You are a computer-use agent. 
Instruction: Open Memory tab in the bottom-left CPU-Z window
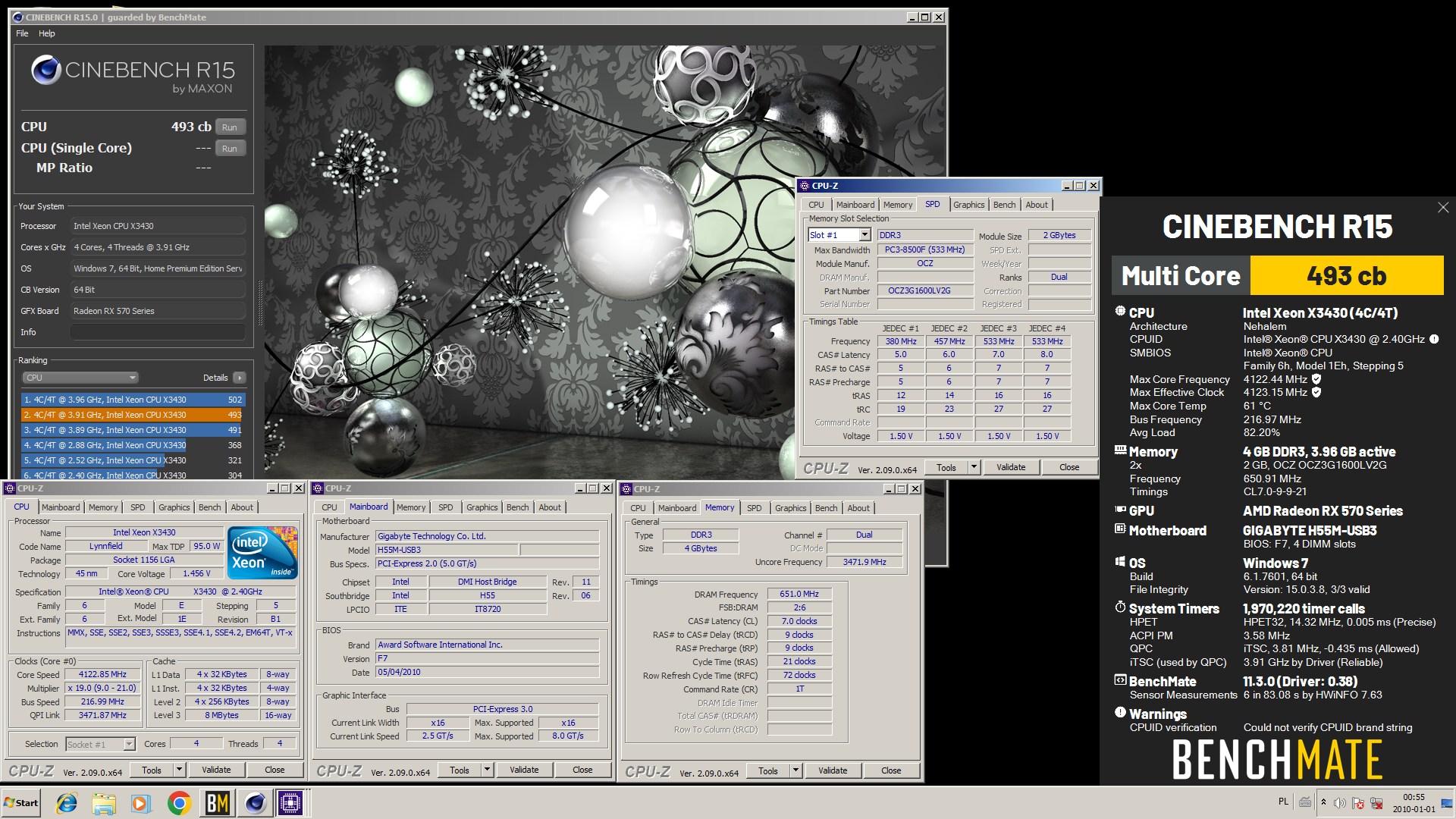[103, 507]
